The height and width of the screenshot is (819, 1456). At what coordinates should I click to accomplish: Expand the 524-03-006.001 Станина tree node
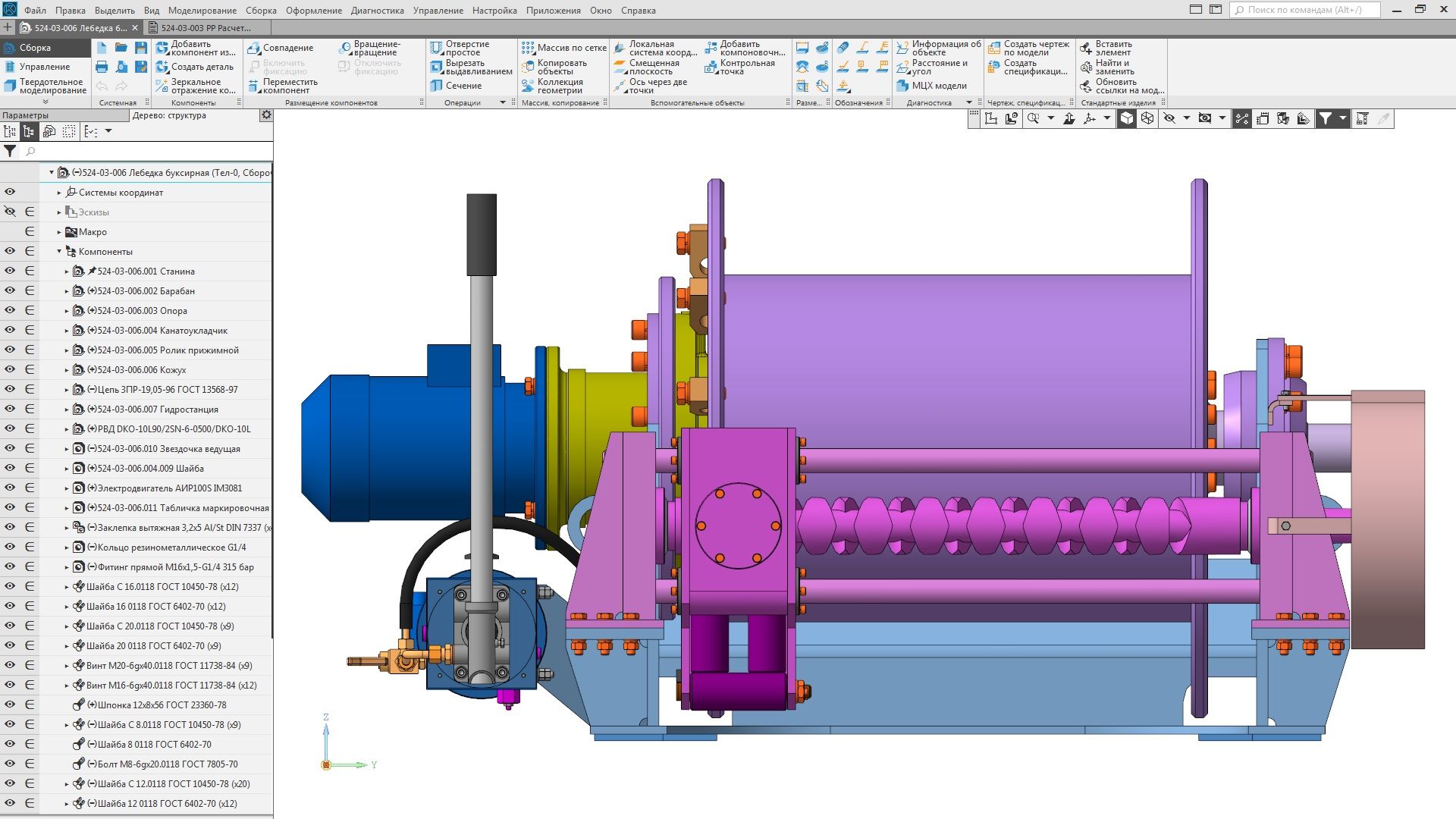click(x=67, y=271)
